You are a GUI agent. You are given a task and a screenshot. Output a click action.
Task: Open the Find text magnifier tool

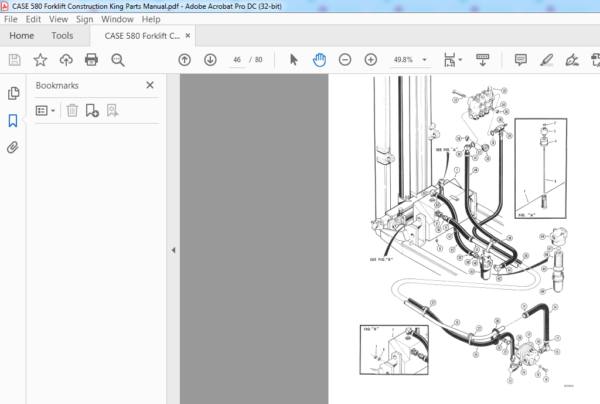coord(117,60)
